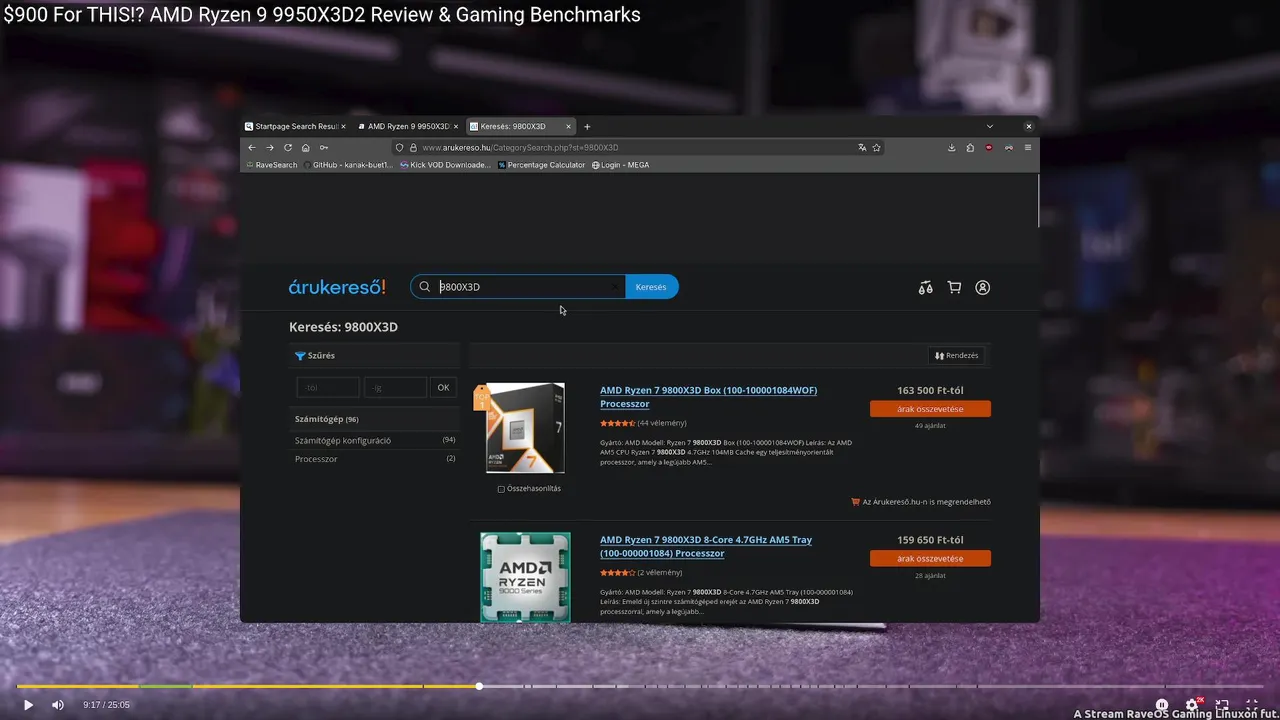
Task: Click Ryzen 7 9800X3D Box product image
Action: point(525,428)
